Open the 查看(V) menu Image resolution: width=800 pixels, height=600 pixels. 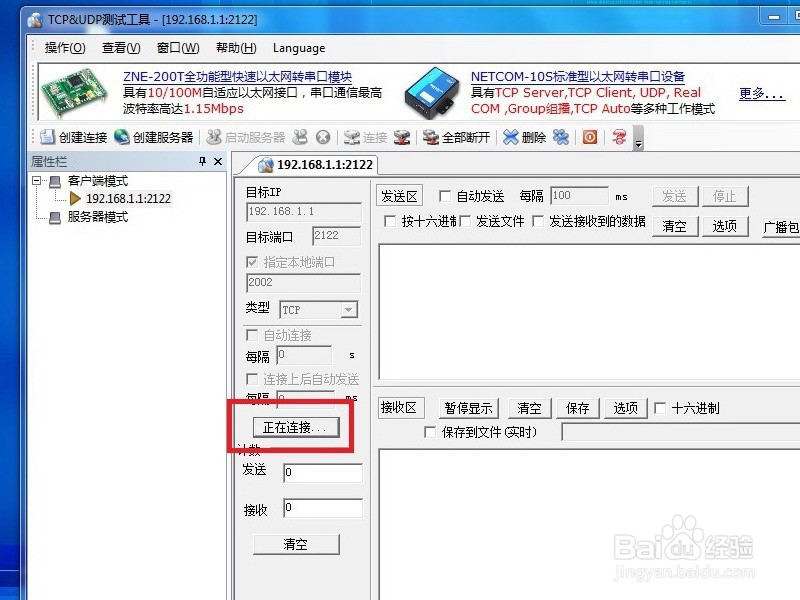click(x=121, y=48)
